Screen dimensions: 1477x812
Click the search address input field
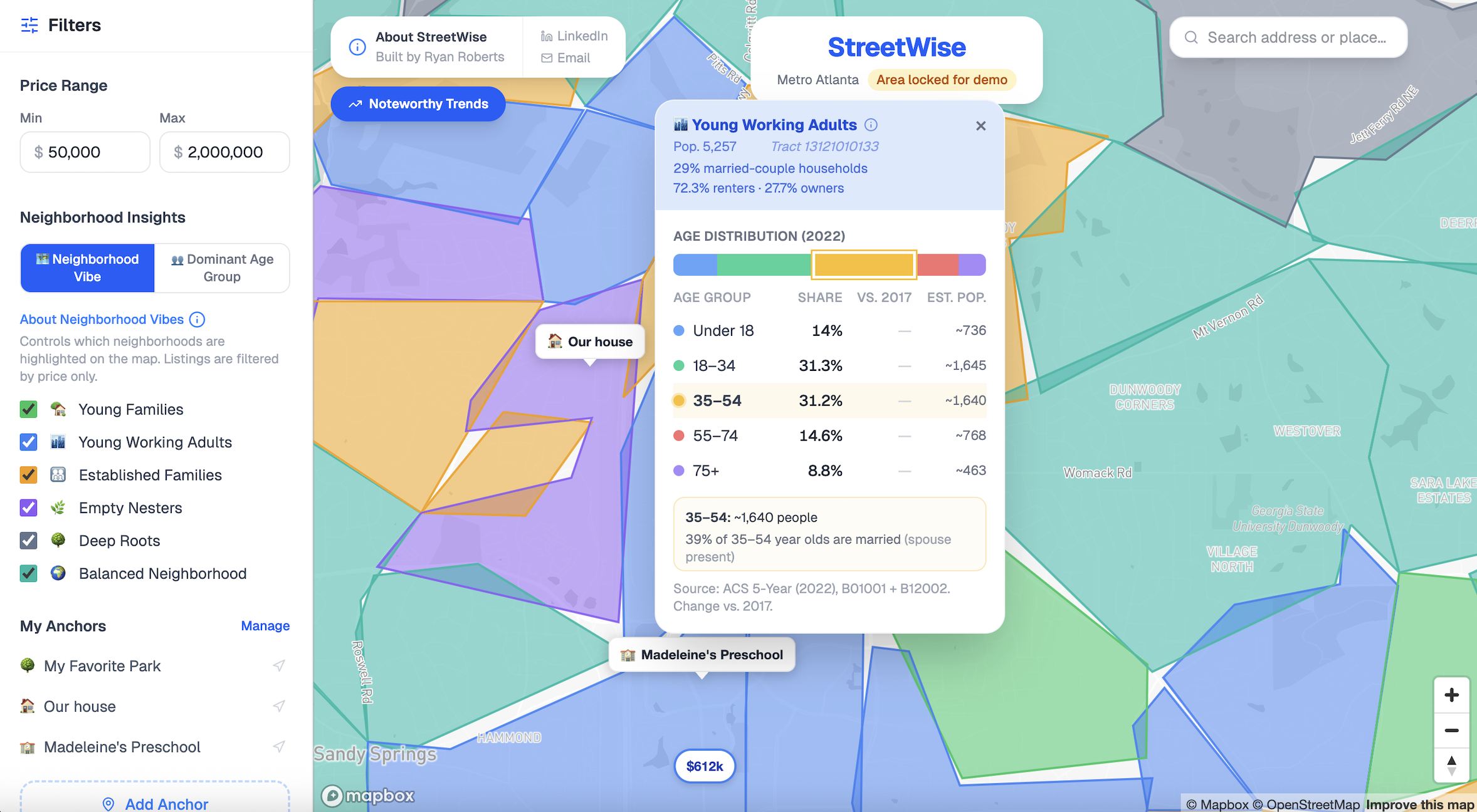pyautogui.click(x=1296, y=38)
